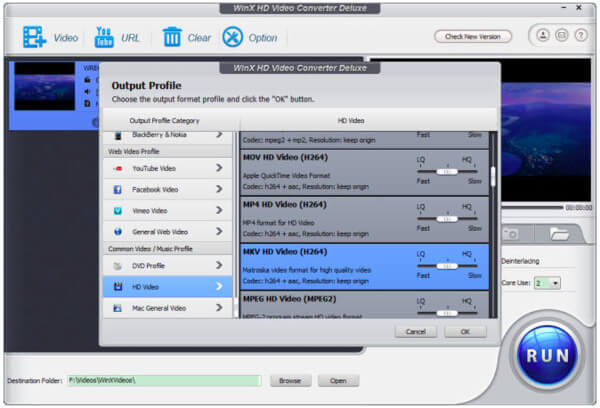Expand the BlackBerry & Nokia chevron arrow
Viewport: 600px width, 408px height.
coord(219,134)
